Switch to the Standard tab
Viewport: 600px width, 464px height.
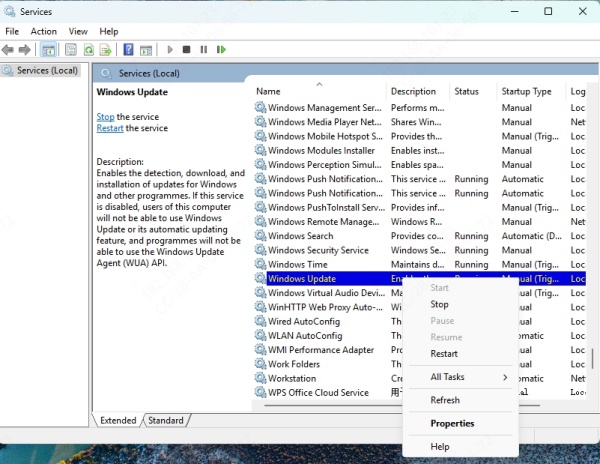[x=166, y=420]
